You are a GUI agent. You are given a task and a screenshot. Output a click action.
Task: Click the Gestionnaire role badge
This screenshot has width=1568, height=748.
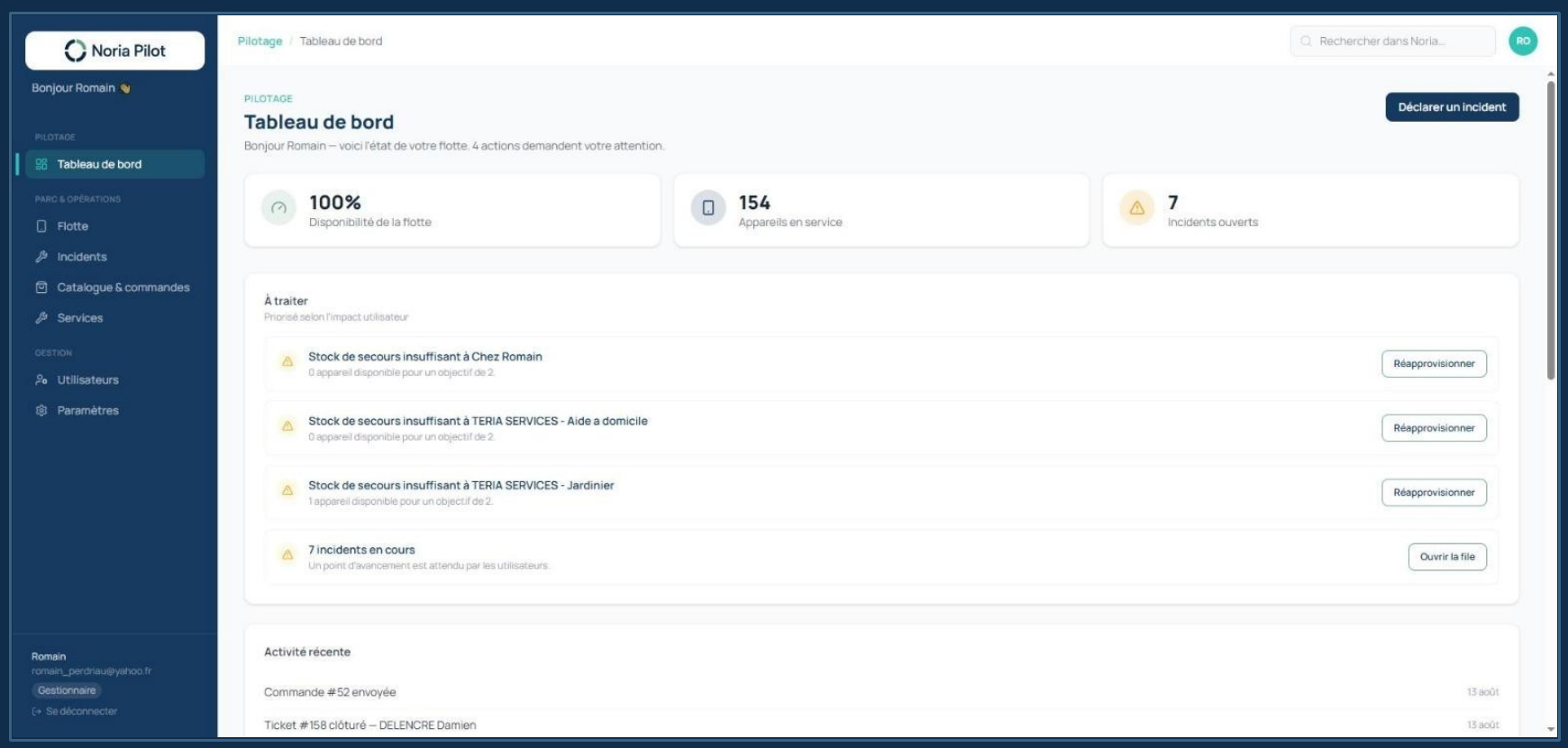[67, 691]
